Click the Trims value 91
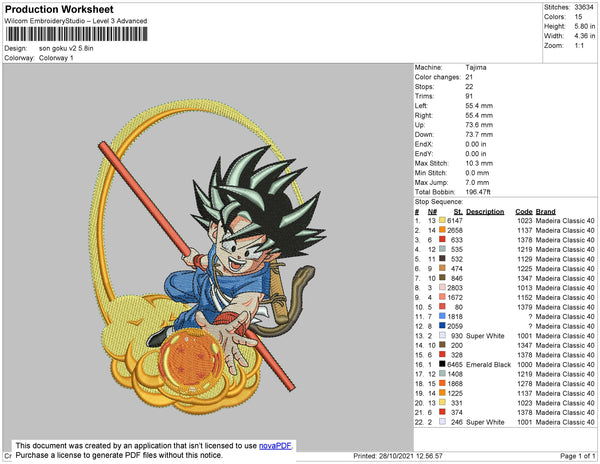Screen dimensions: 600x464 pos(469,96)
